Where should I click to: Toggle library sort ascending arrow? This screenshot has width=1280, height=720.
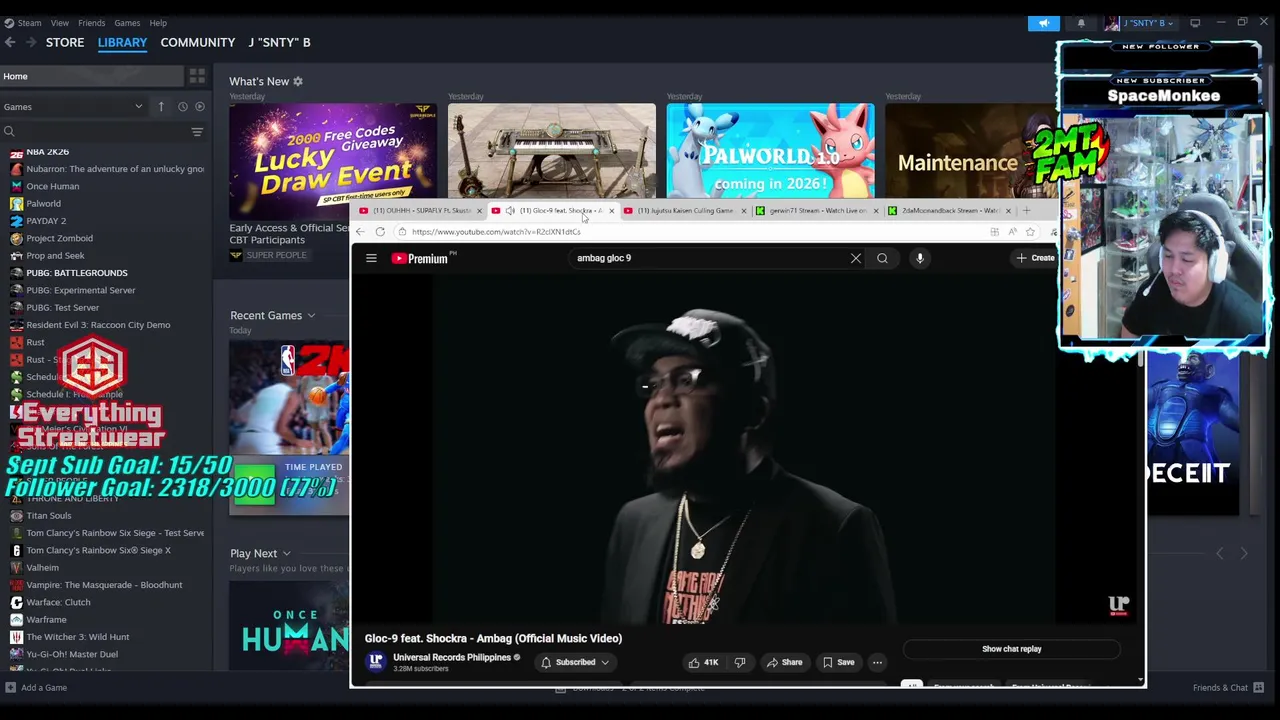coord(161,107)
